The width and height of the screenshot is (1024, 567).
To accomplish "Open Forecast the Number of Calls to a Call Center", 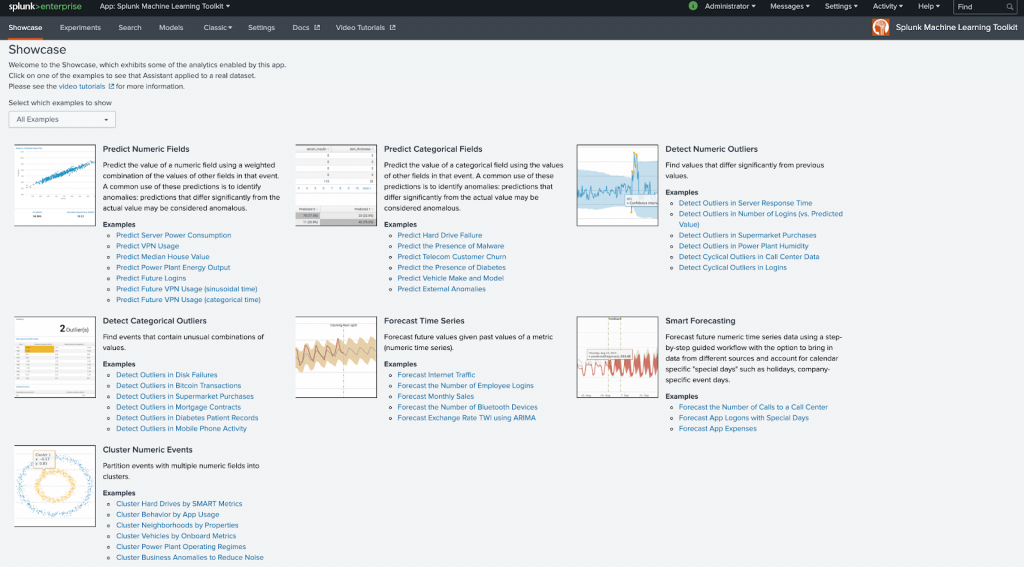I will 753,407.
